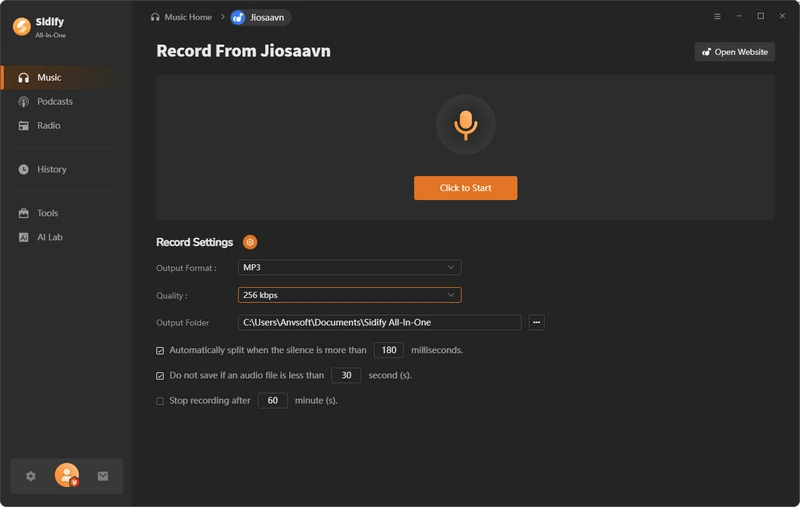The image size is (800, 507).
Task: Open settings via bottom-left gear icon
Action: (x=31, y=476)
